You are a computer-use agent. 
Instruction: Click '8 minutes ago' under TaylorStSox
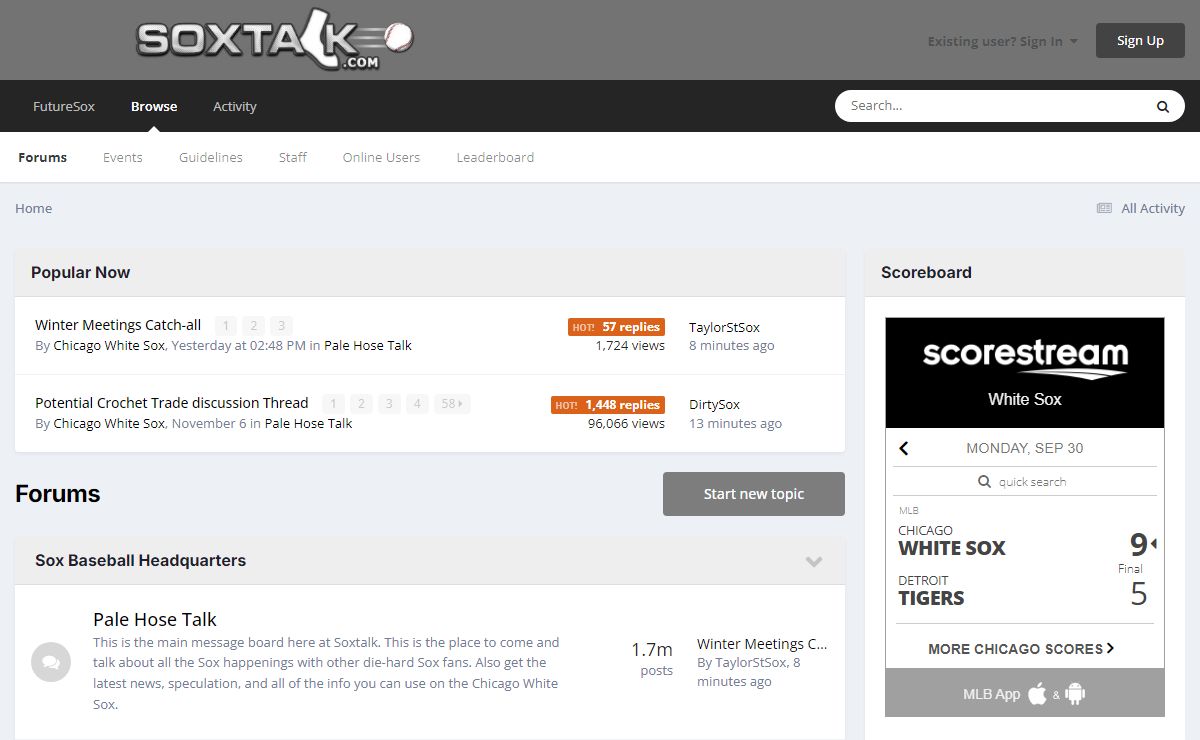coord(731,346)
